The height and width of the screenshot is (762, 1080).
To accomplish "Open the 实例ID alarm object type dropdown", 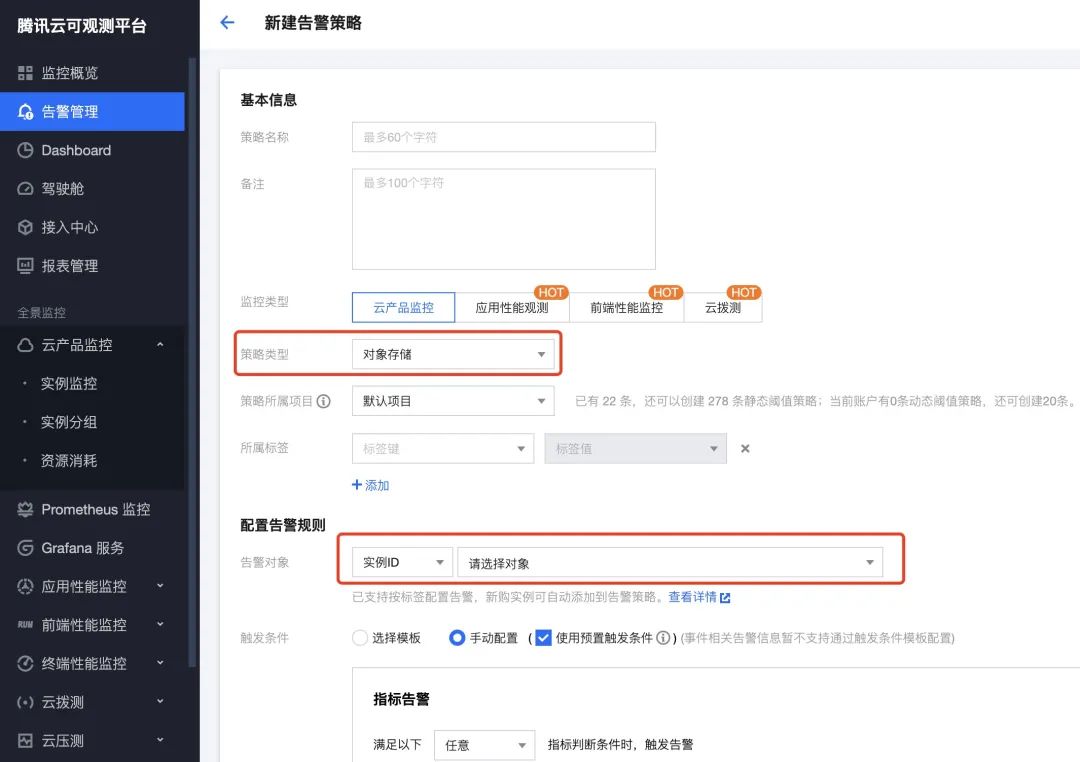I will click(x=402, y=562).
